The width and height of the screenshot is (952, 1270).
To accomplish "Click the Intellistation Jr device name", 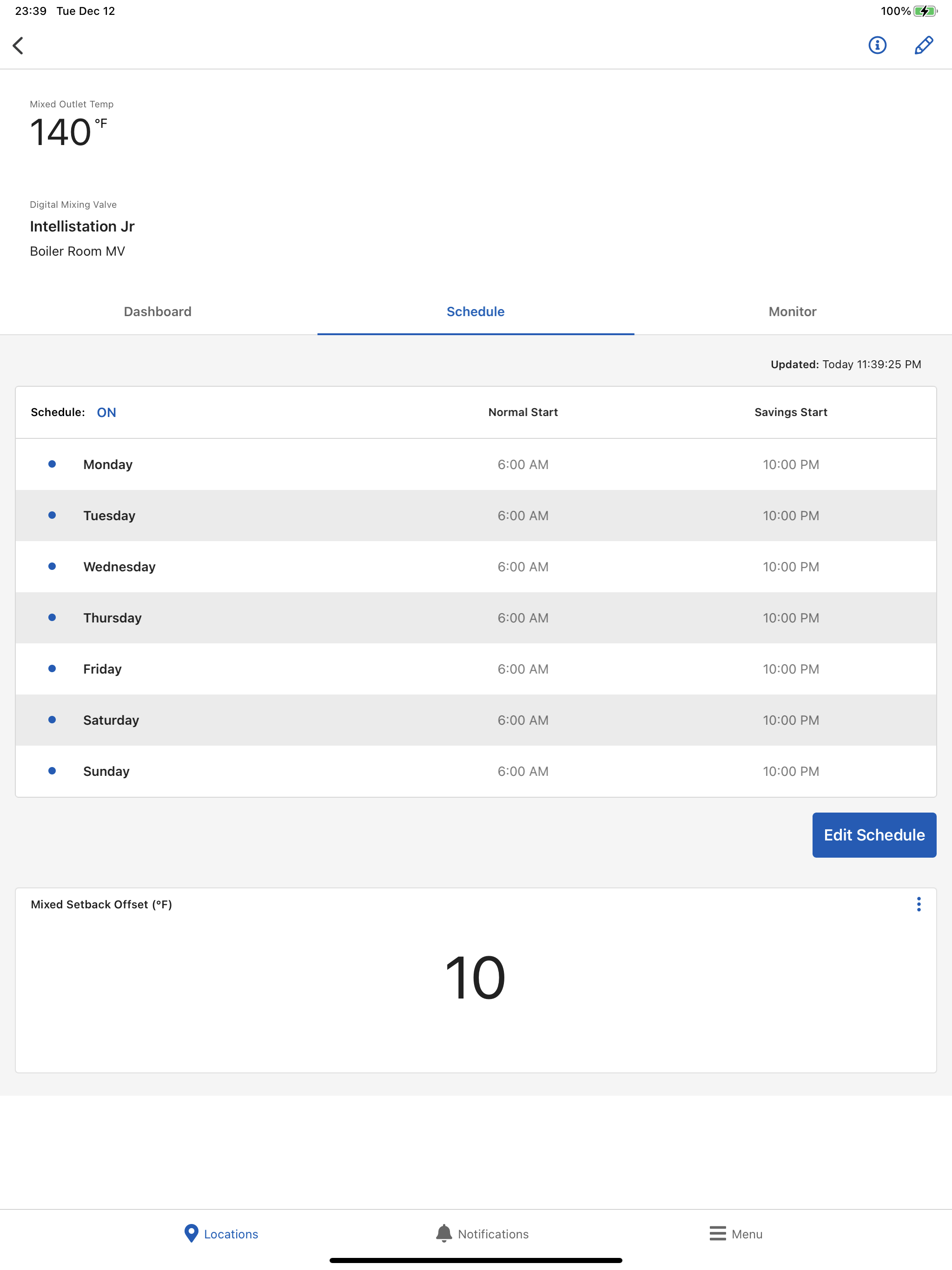I will pyautogui.click(x=82, y=226).
